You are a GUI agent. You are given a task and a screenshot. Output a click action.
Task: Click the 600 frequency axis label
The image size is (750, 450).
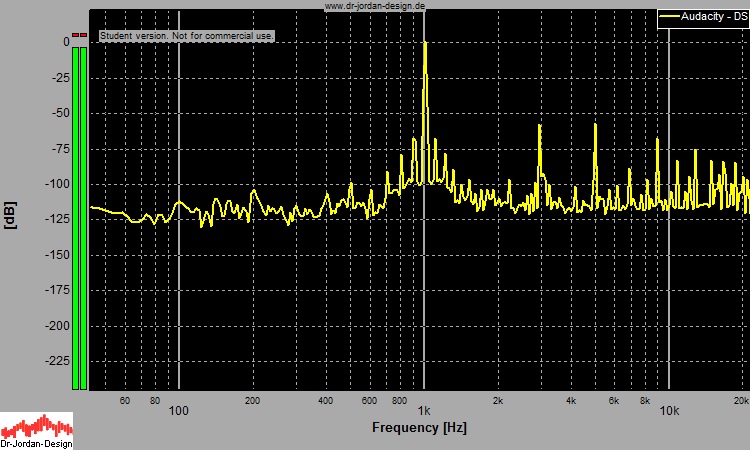click(x=369, y=401)
